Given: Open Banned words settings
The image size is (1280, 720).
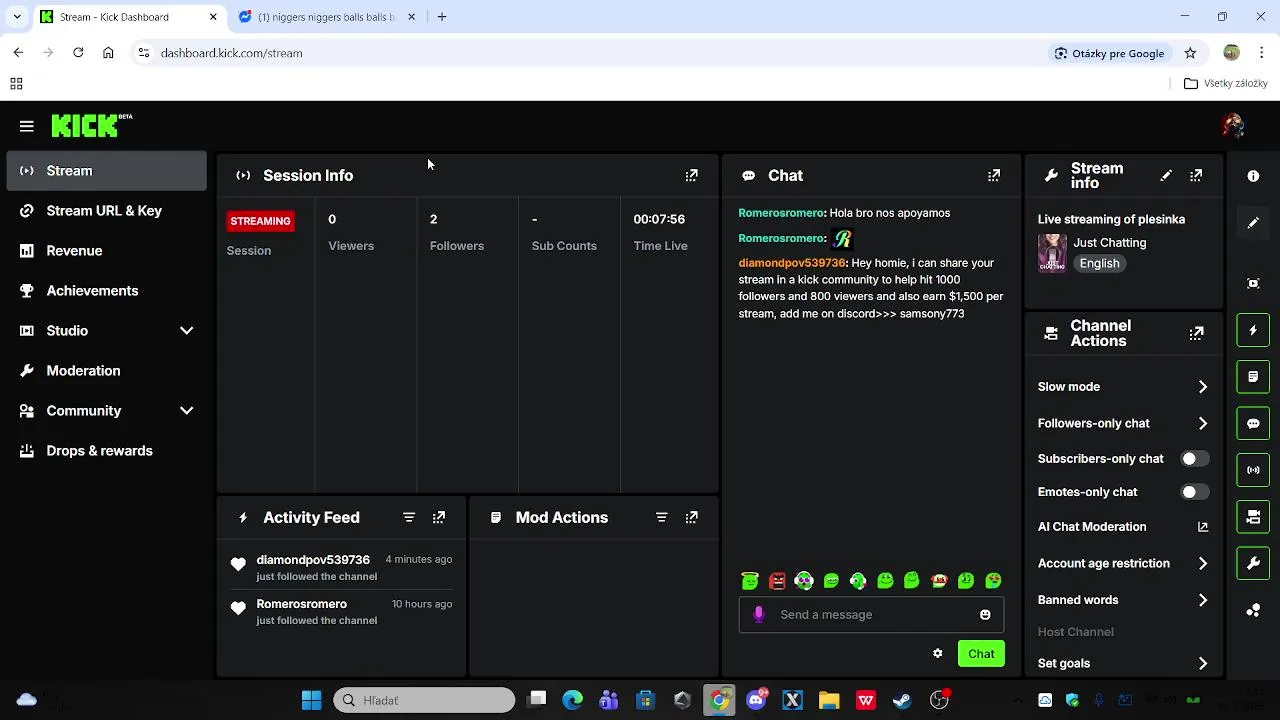Looking at the screenshot, I should pyautogui.click(x=1123, y=600).
